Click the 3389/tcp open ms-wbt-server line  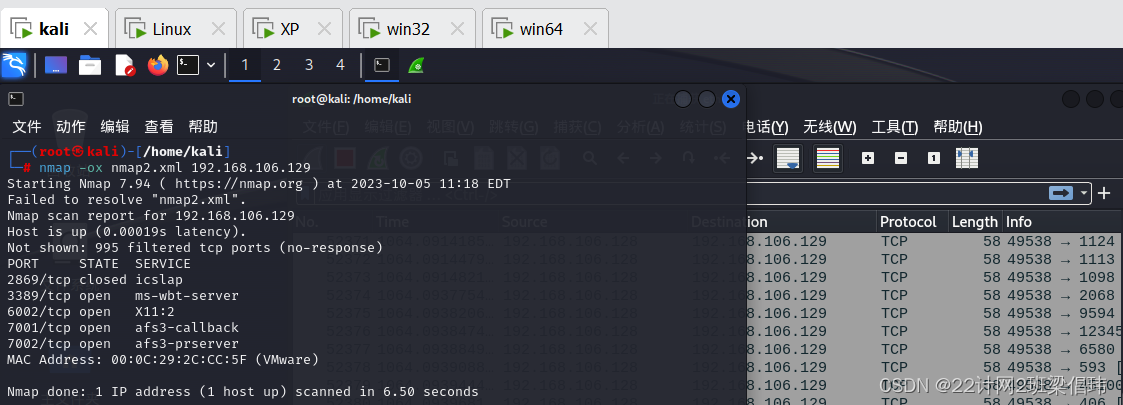coord(122,295)
